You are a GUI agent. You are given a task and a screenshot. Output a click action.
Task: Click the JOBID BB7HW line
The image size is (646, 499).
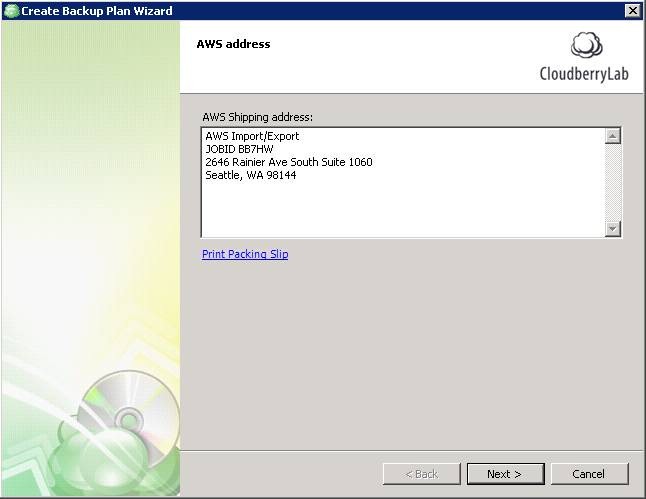[x=239, y=149]
